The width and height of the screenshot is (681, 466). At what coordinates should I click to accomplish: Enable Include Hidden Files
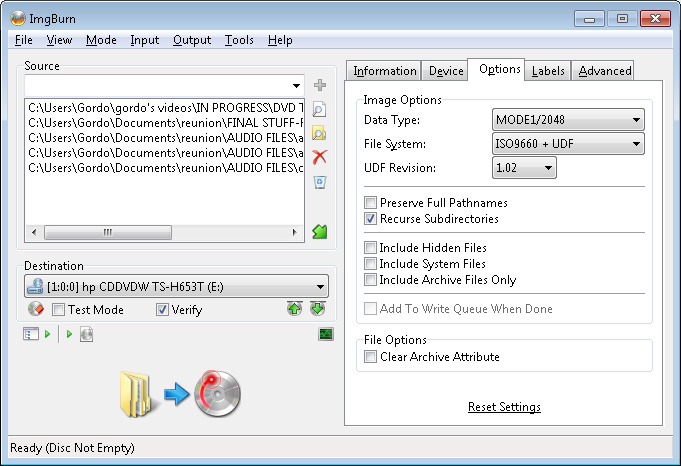370,248
